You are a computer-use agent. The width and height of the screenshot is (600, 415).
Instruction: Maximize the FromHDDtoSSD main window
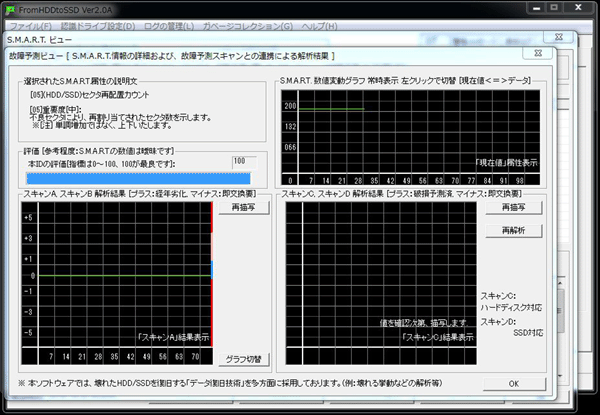point(554,8)
